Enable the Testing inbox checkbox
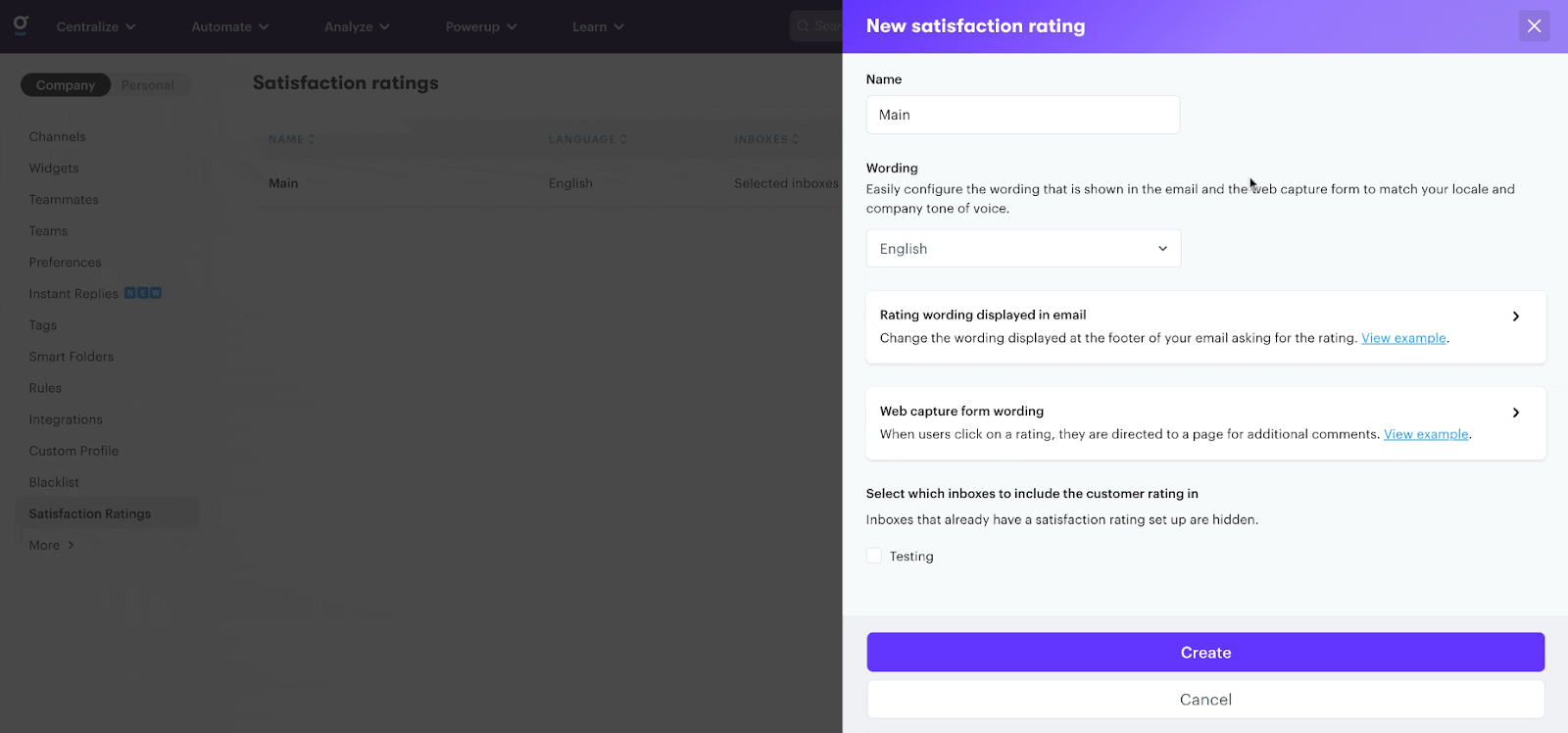This screenshot has height=733, width=1568. pos(874,556)
